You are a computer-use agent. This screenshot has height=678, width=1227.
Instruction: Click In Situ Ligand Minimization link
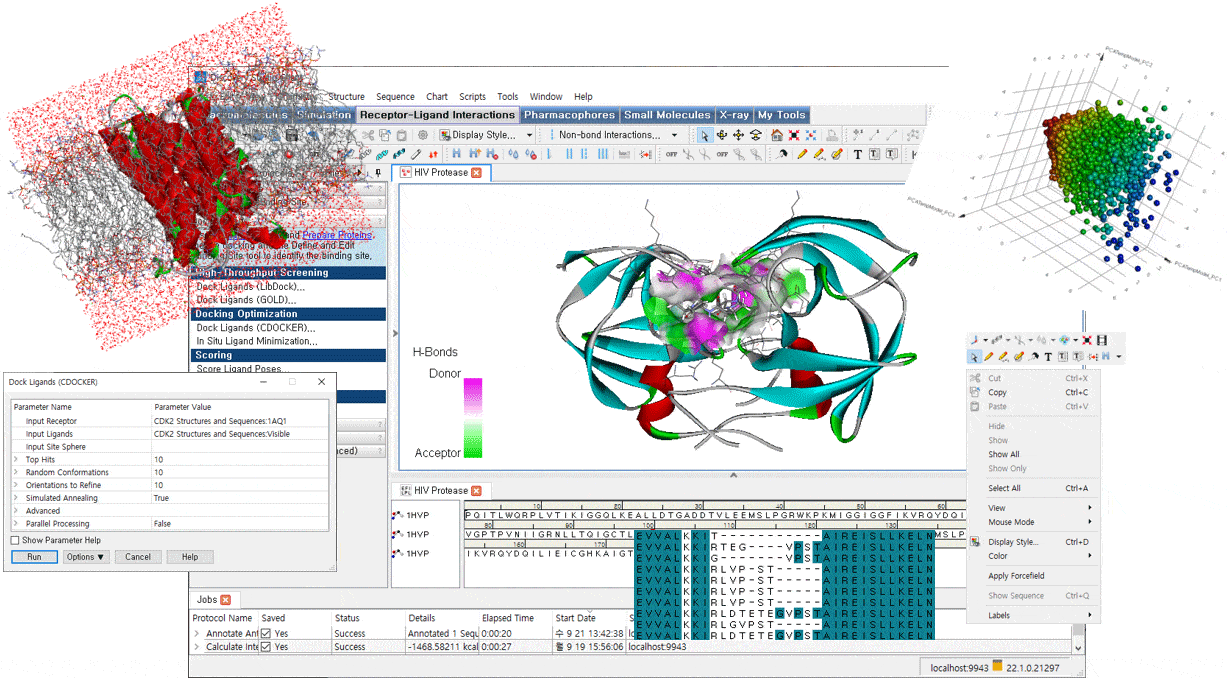click(x=257, y=341)
